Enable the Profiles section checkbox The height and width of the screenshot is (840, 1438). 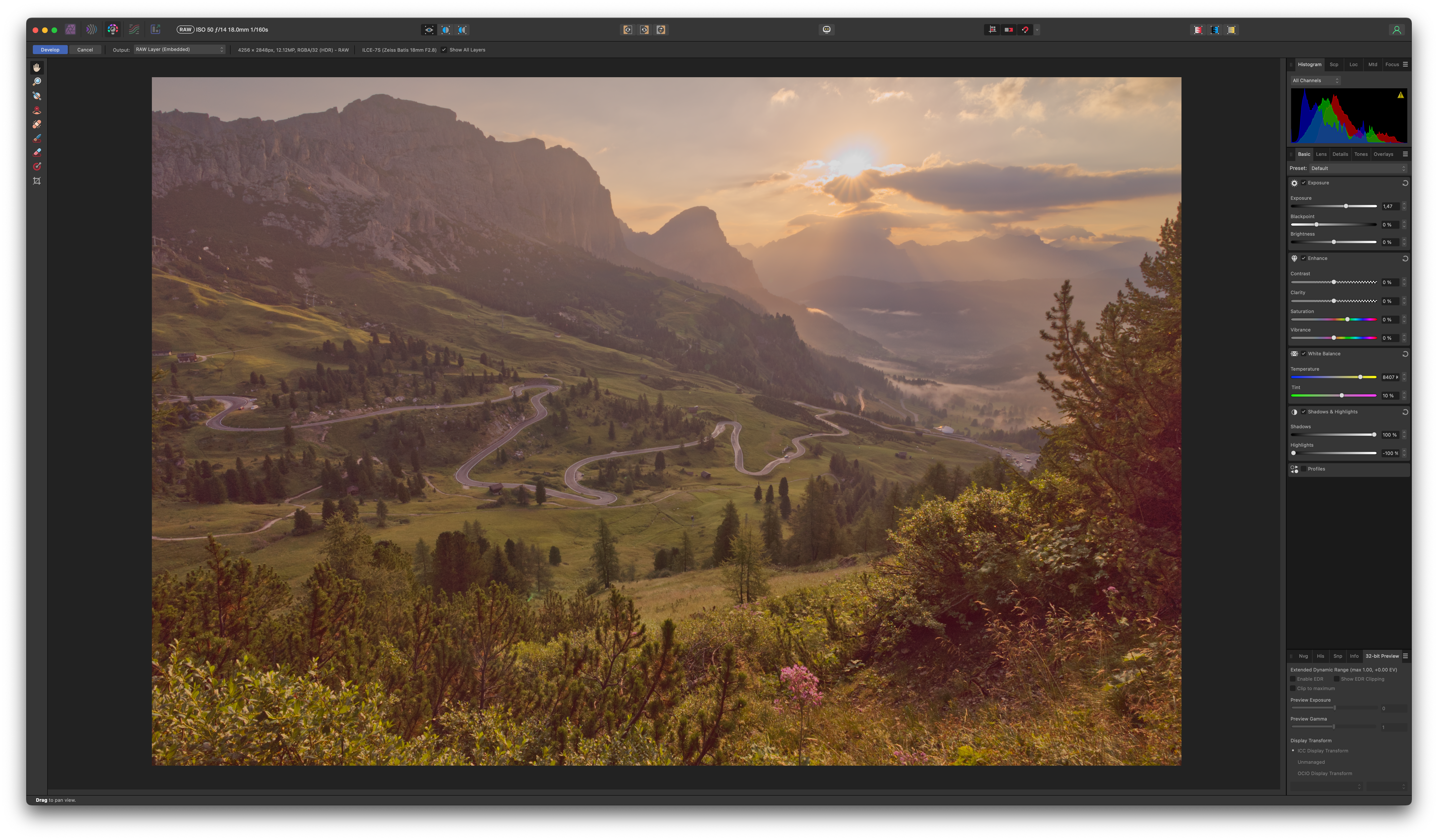pos(1303,469)
